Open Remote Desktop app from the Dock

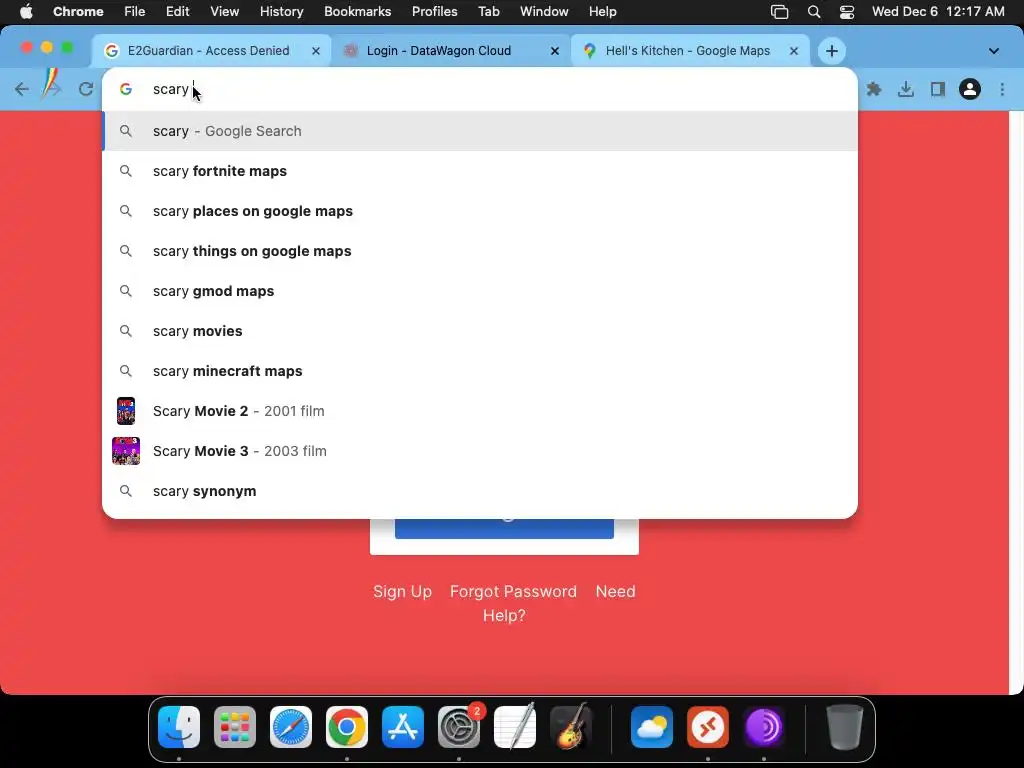pos(708,727)
